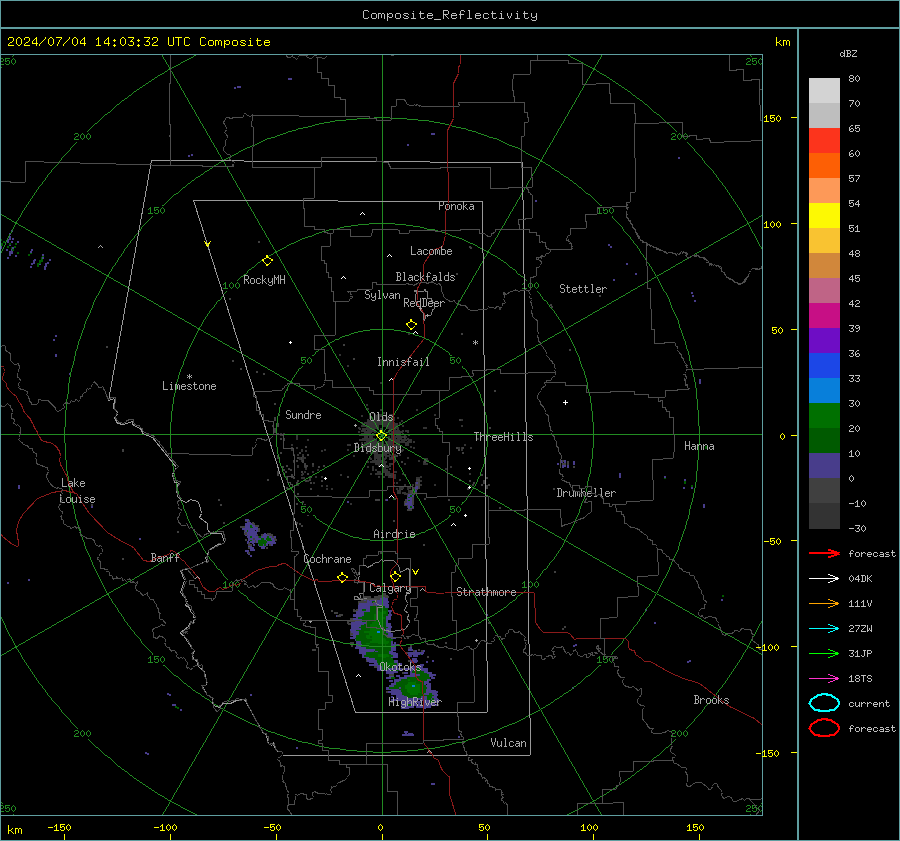Click the RedDeer city label
Screen dimensions: 900x841
pos(424,303)
